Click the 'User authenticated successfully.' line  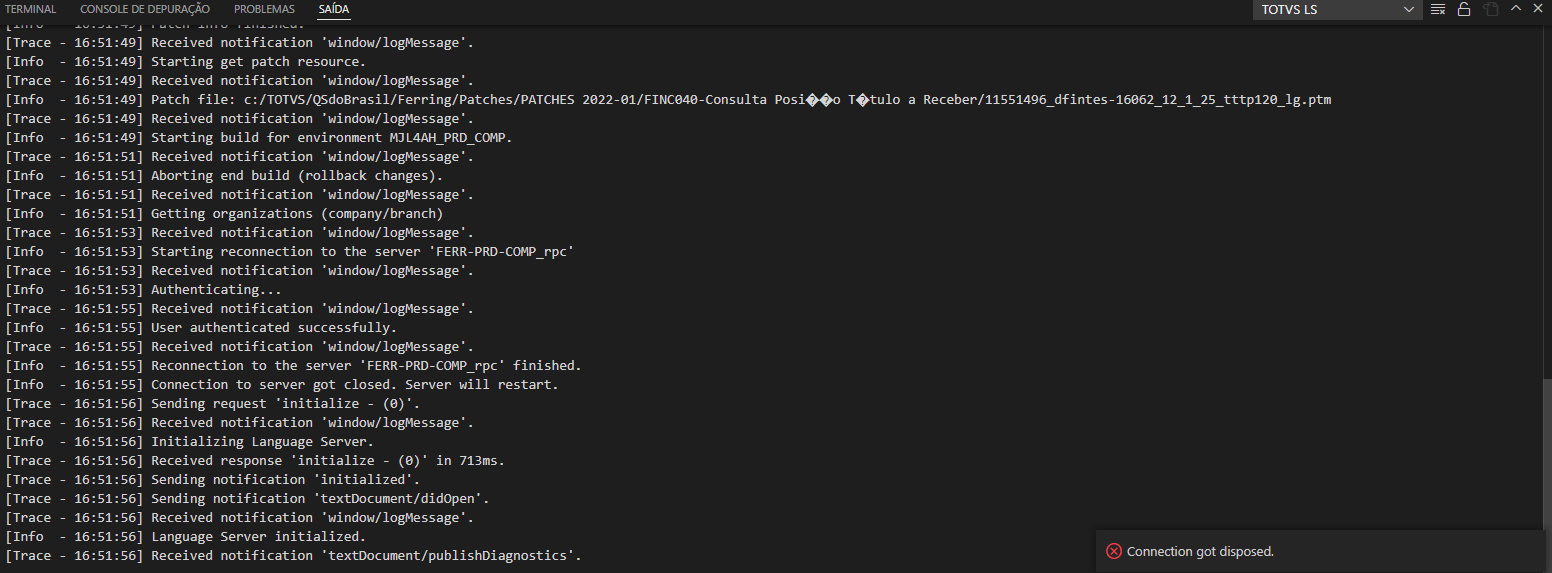point(201,328)
